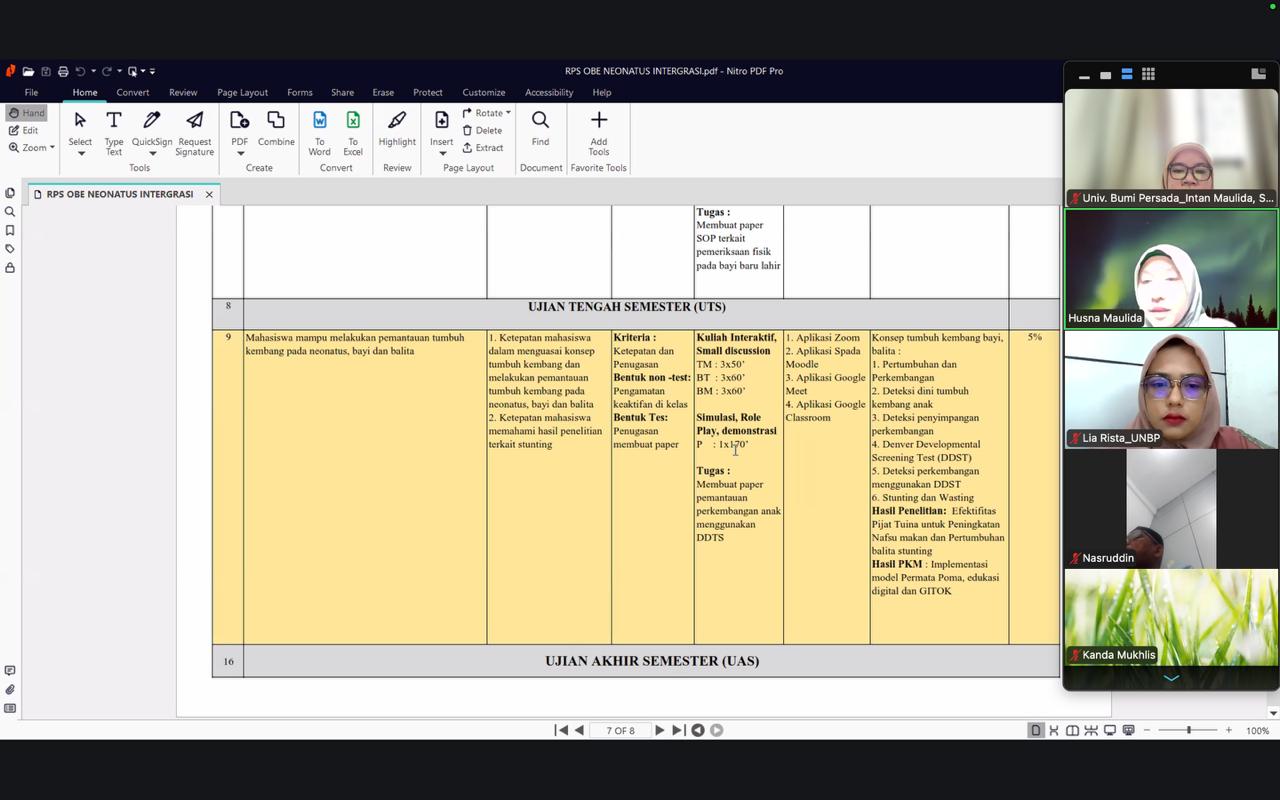Open the Forms ribbon tab
The image size is (1280, 800).
tap(300, 92)
